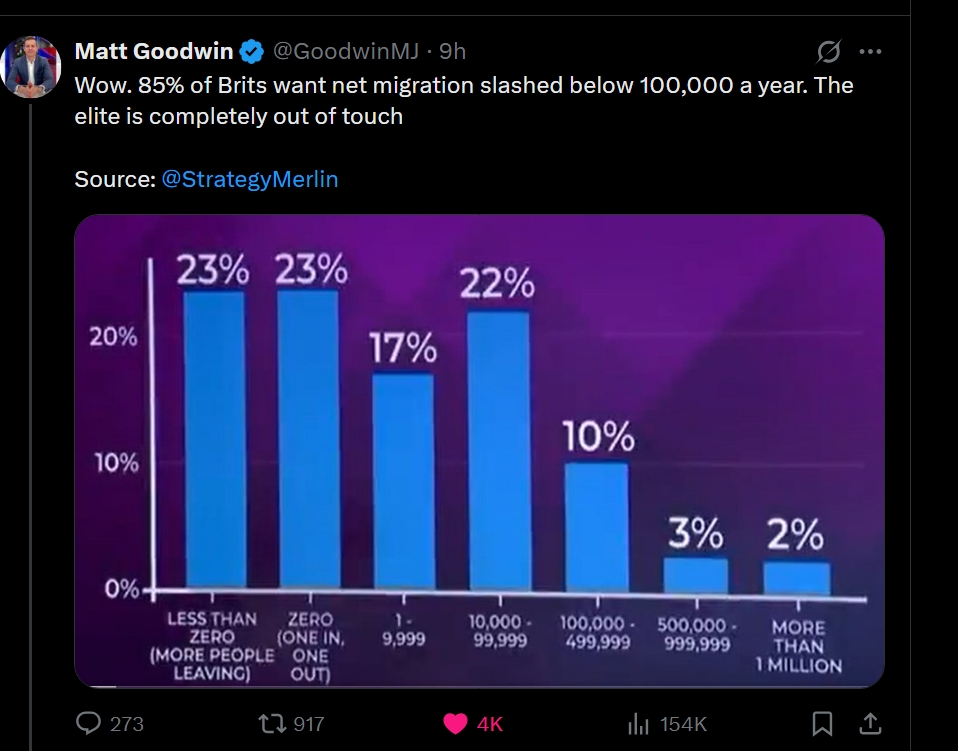This screenshot has width=958, height=751.
Task: Open the @StrategyMerlin mention link
Action: (249, 179)
